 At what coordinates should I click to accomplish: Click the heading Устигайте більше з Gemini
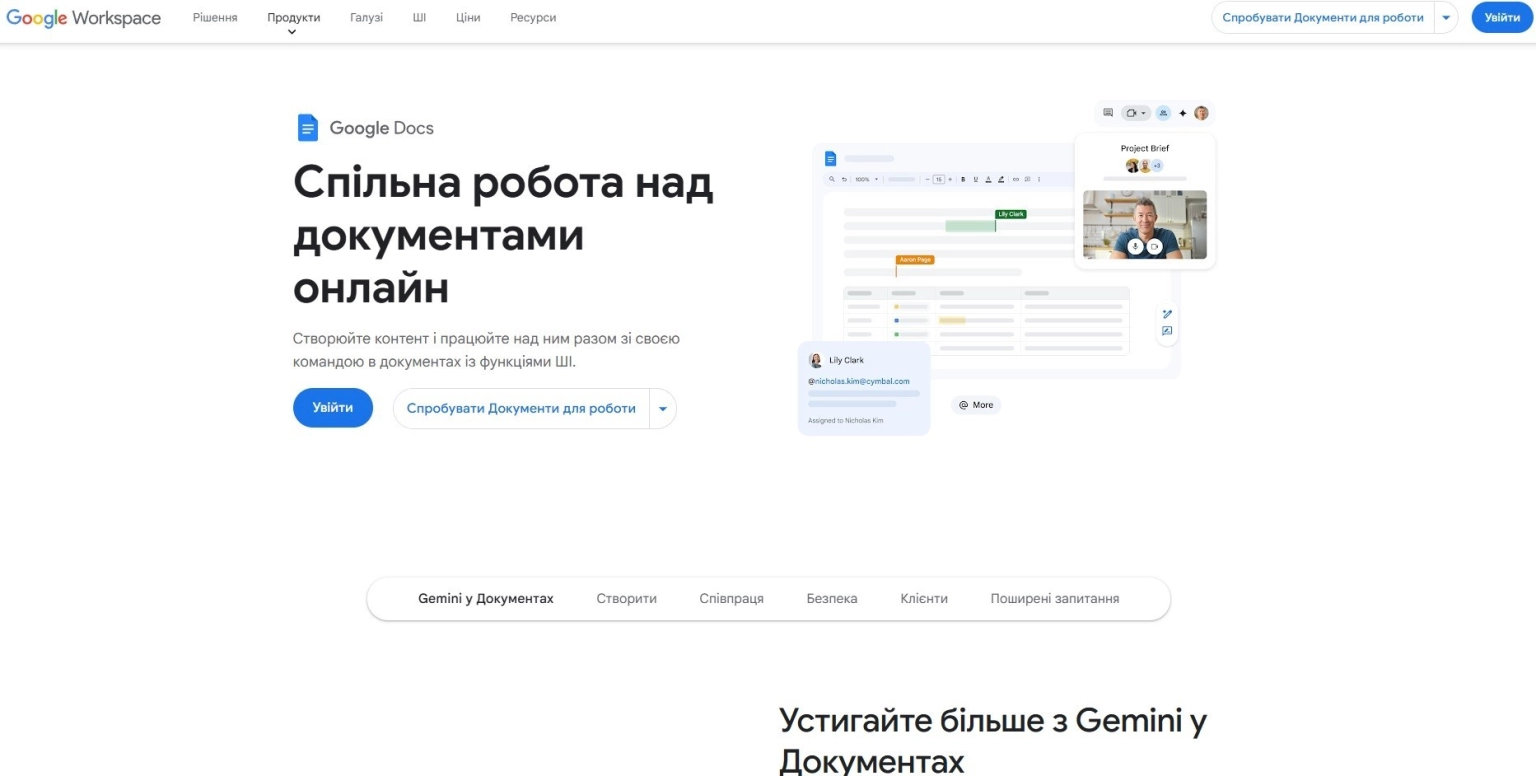(993, 740)
